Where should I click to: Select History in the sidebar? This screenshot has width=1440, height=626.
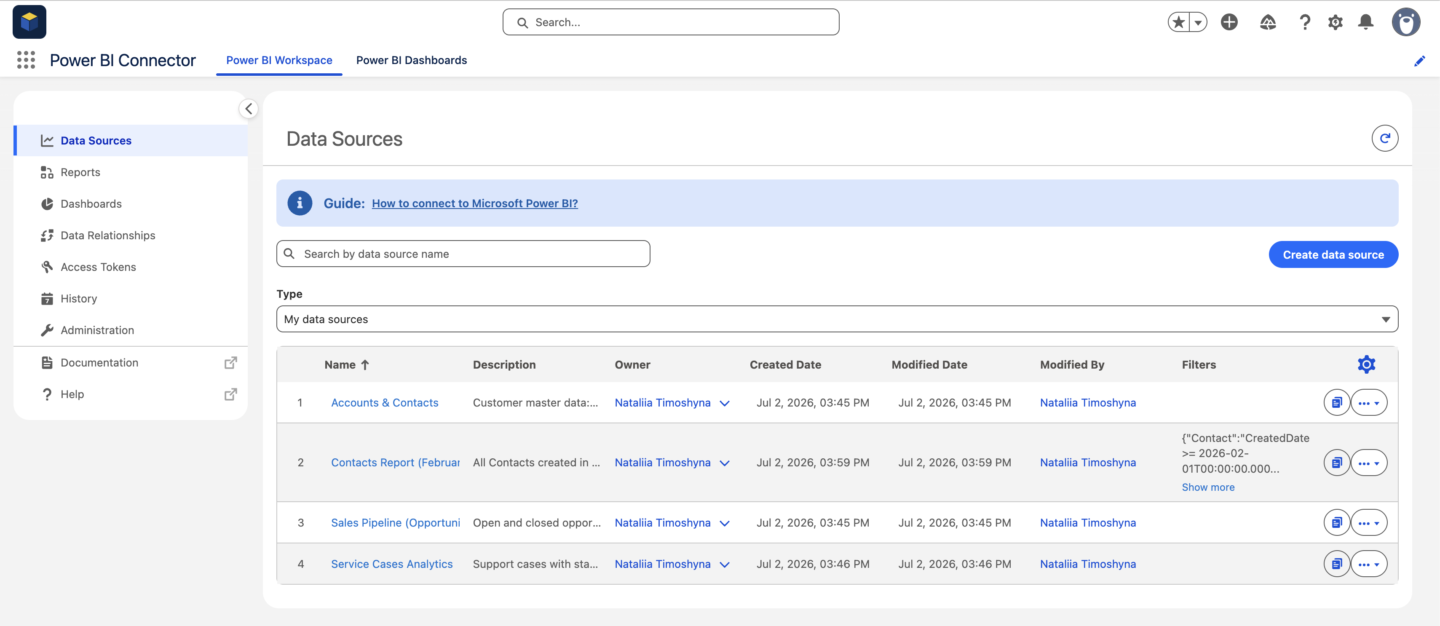pyautogui.click(x=131, y=298)
